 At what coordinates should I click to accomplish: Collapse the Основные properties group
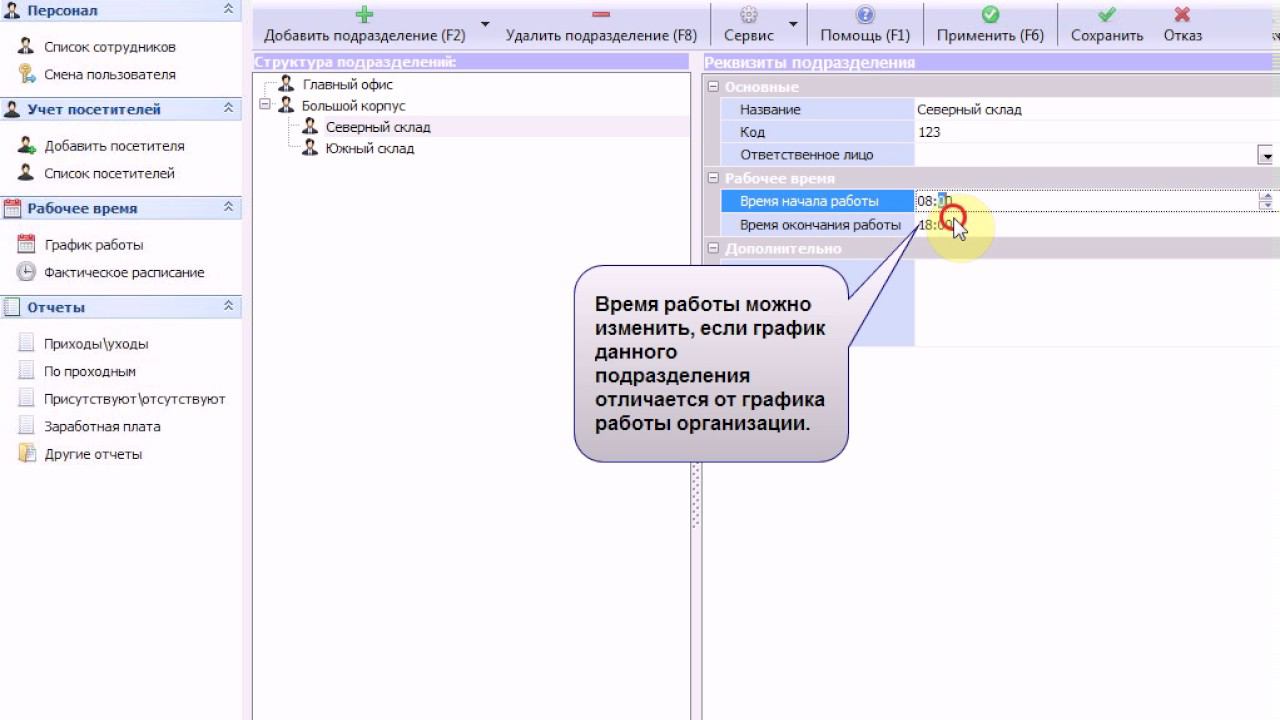713,87
